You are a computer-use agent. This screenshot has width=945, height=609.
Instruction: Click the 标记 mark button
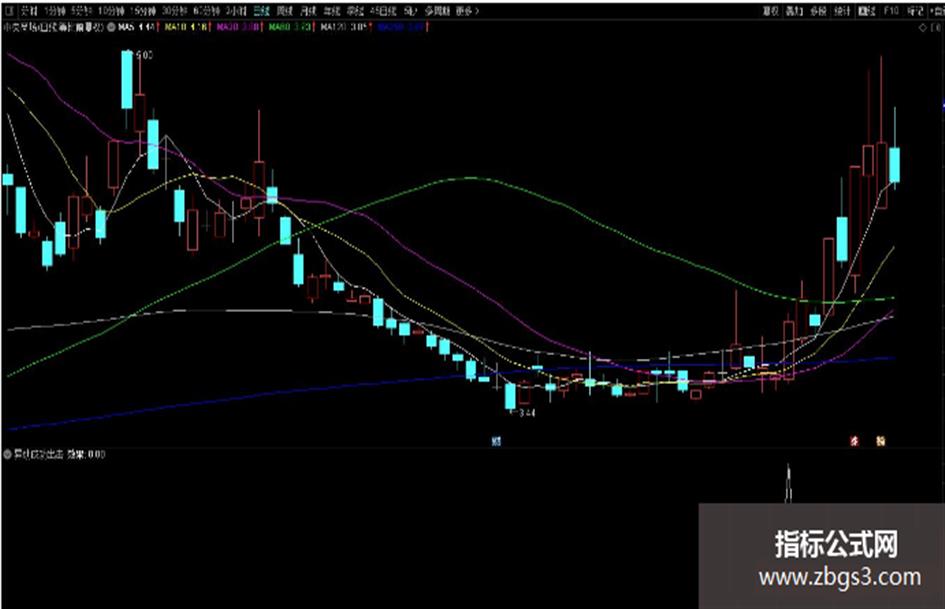(x=915, y=11)
